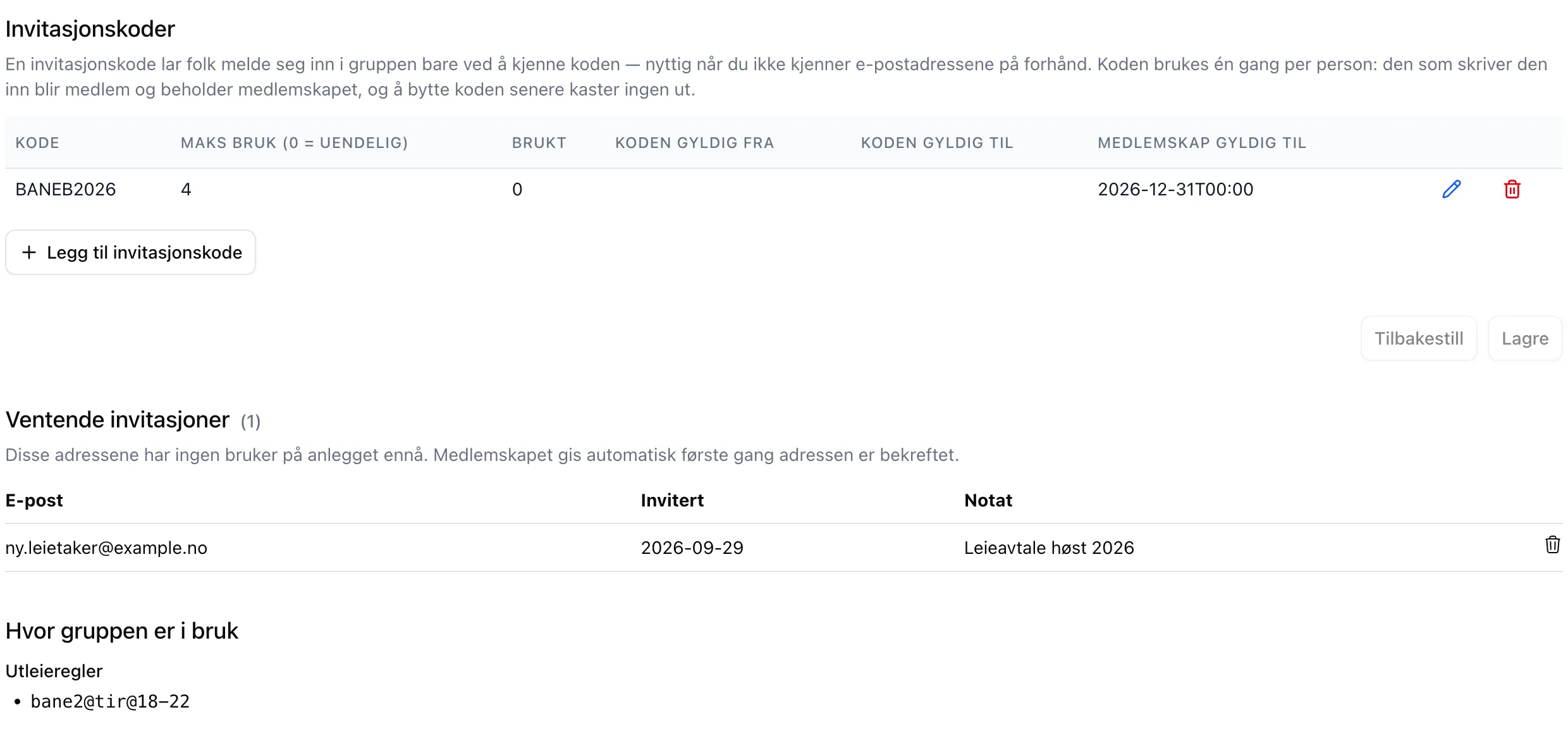Click the Brukt value 0
This screenshot has height=736, width=1568.
pos(517,189)
